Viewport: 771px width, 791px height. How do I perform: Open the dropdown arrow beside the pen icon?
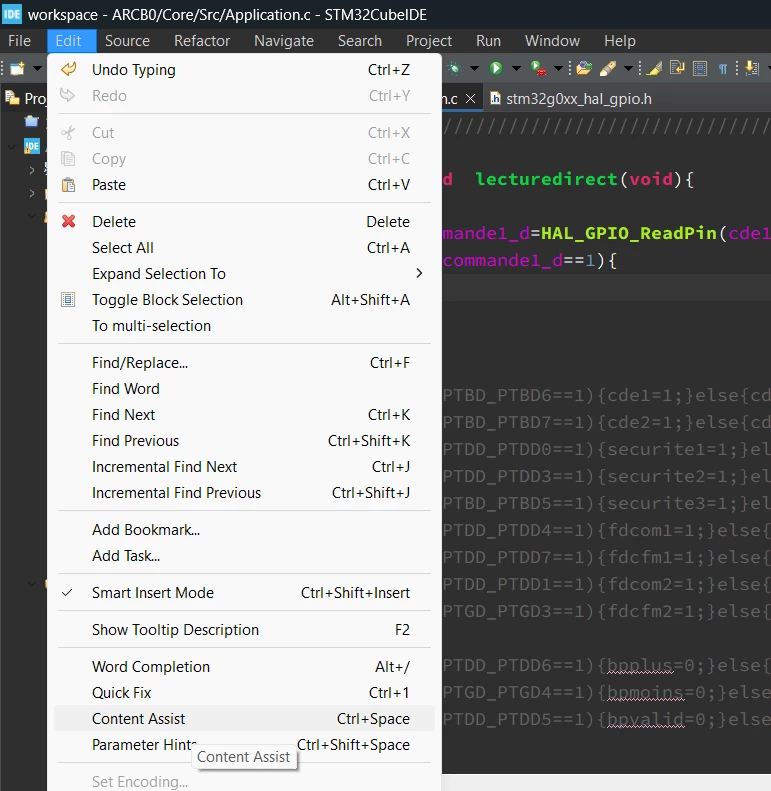628,68
